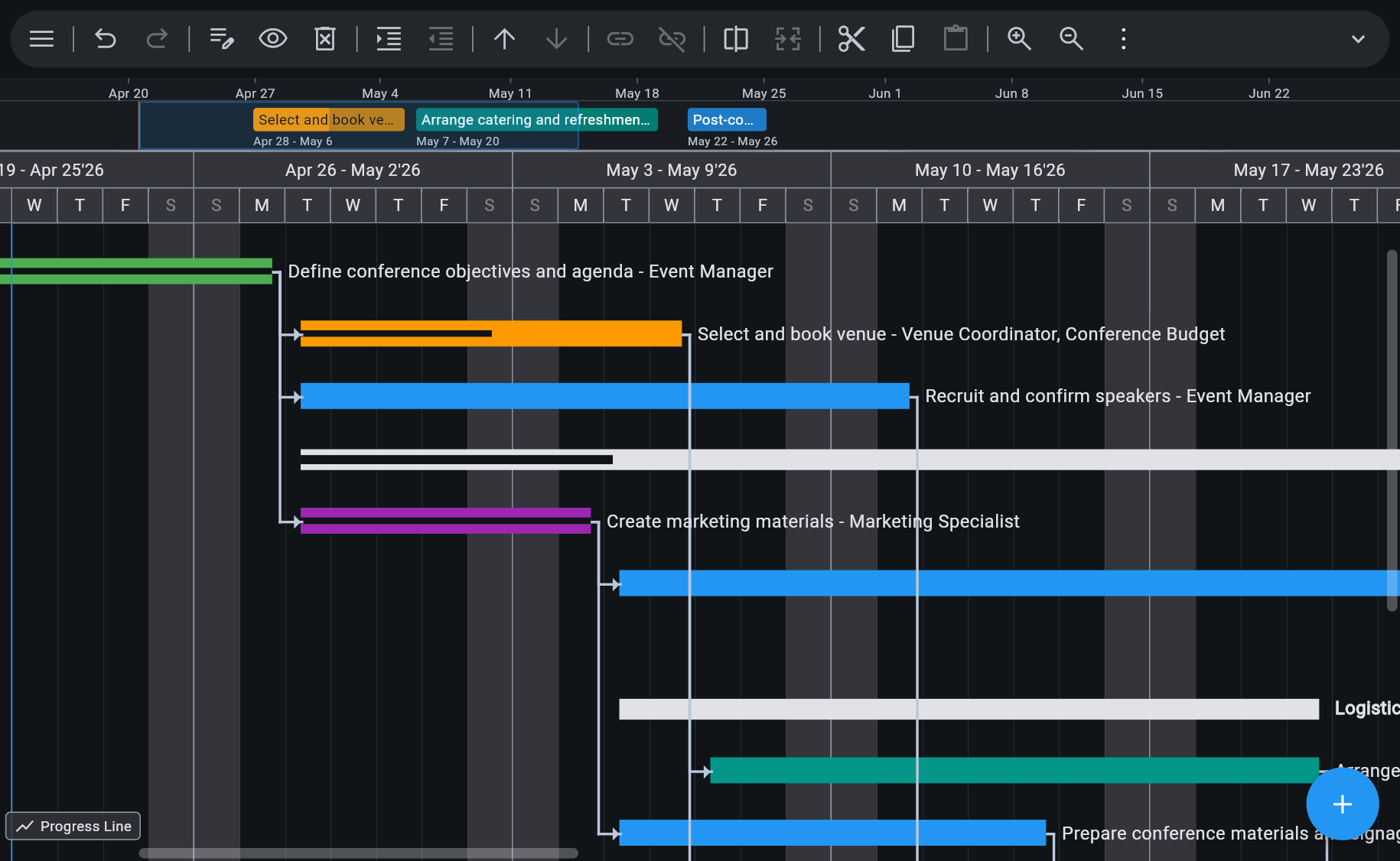Indent the selected task
Viewport: 1400px width, 861px height.
coord(388,38)
